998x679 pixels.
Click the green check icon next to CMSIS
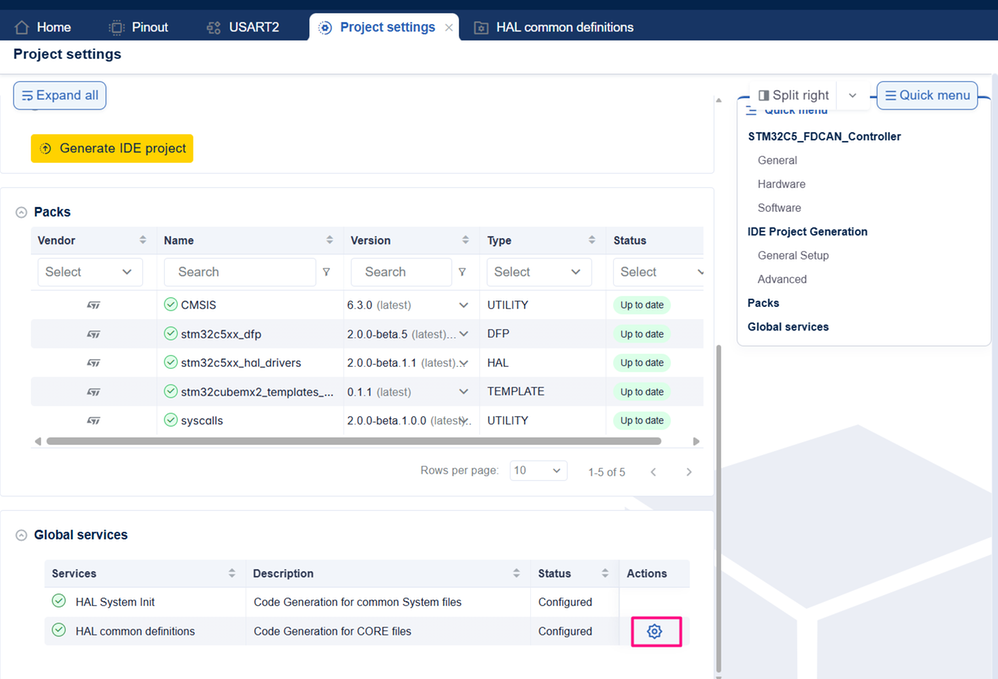pyautogui.click(x=171, y=304)
